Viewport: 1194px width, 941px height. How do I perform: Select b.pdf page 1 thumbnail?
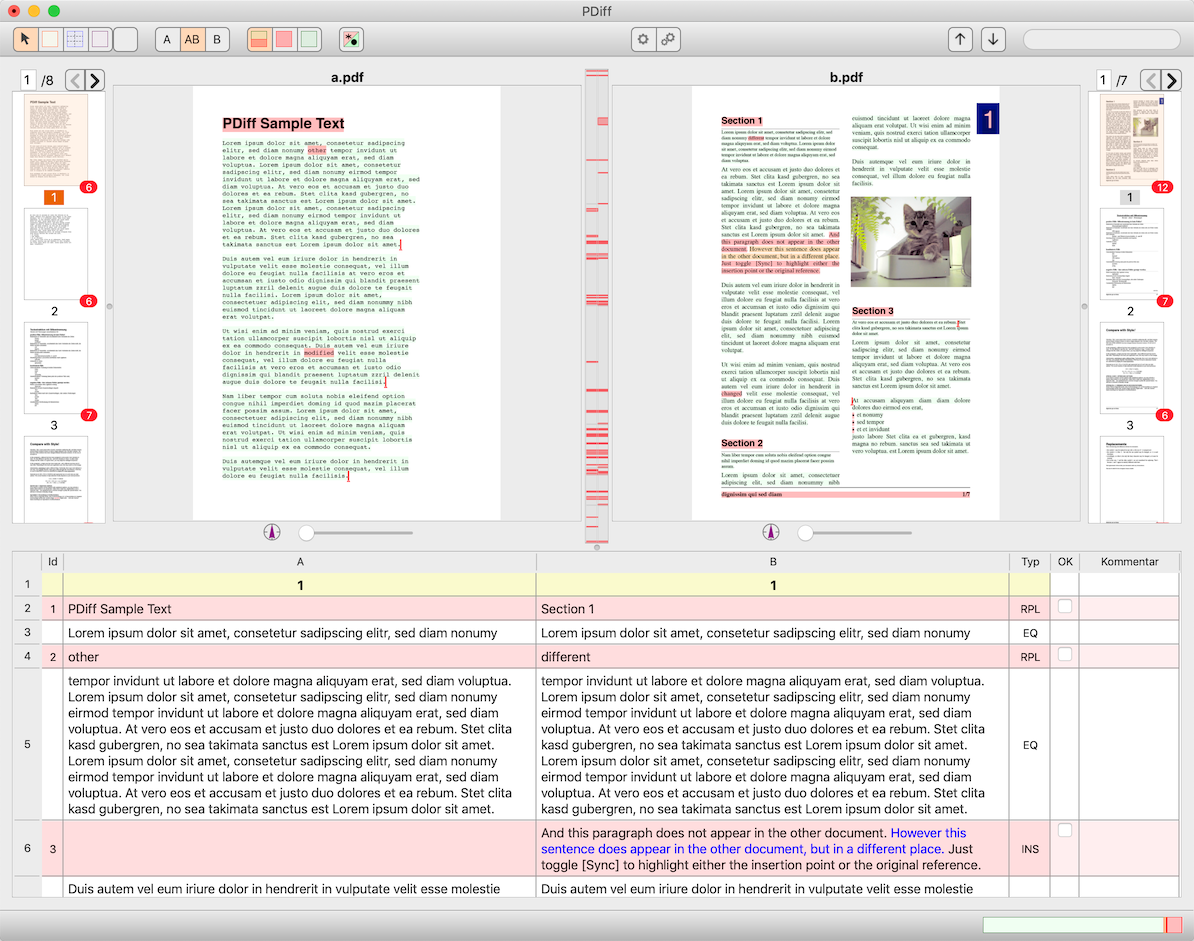[x=1131, y=140]
